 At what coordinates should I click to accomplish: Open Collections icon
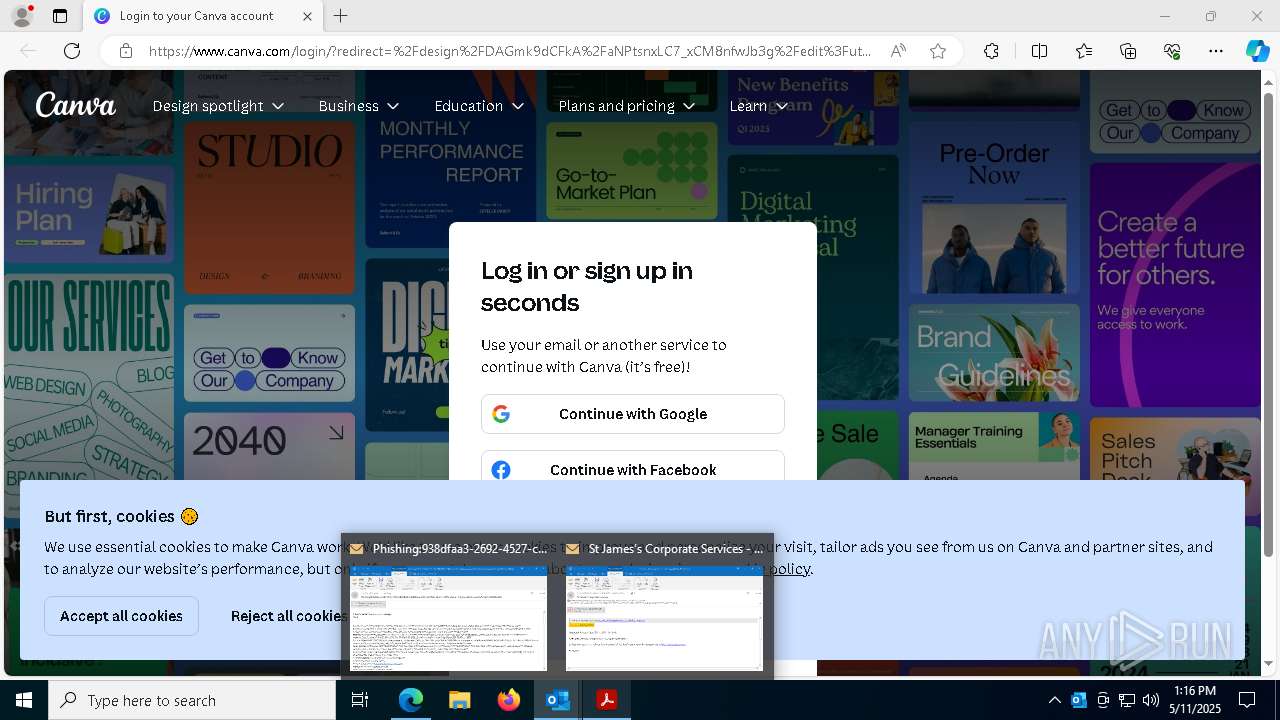[1128, 51]
